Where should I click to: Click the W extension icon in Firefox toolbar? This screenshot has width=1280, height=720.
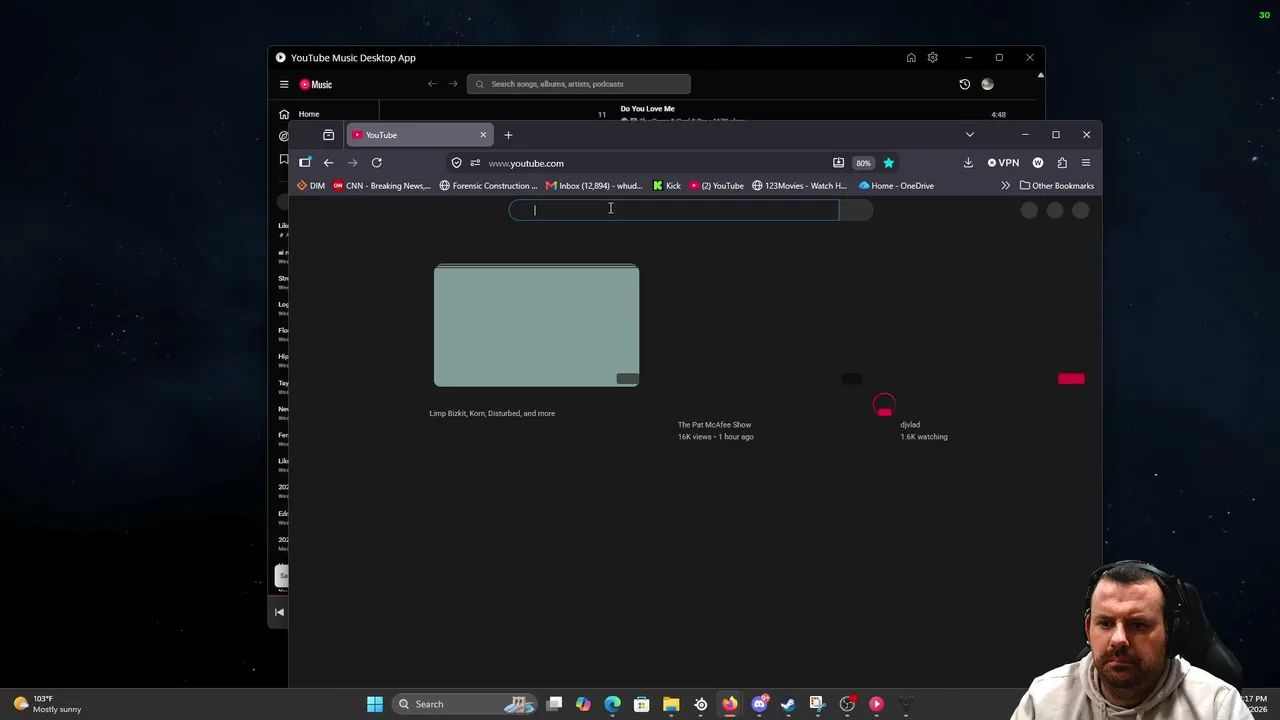pyautogui.click(x=1038, y=163)
